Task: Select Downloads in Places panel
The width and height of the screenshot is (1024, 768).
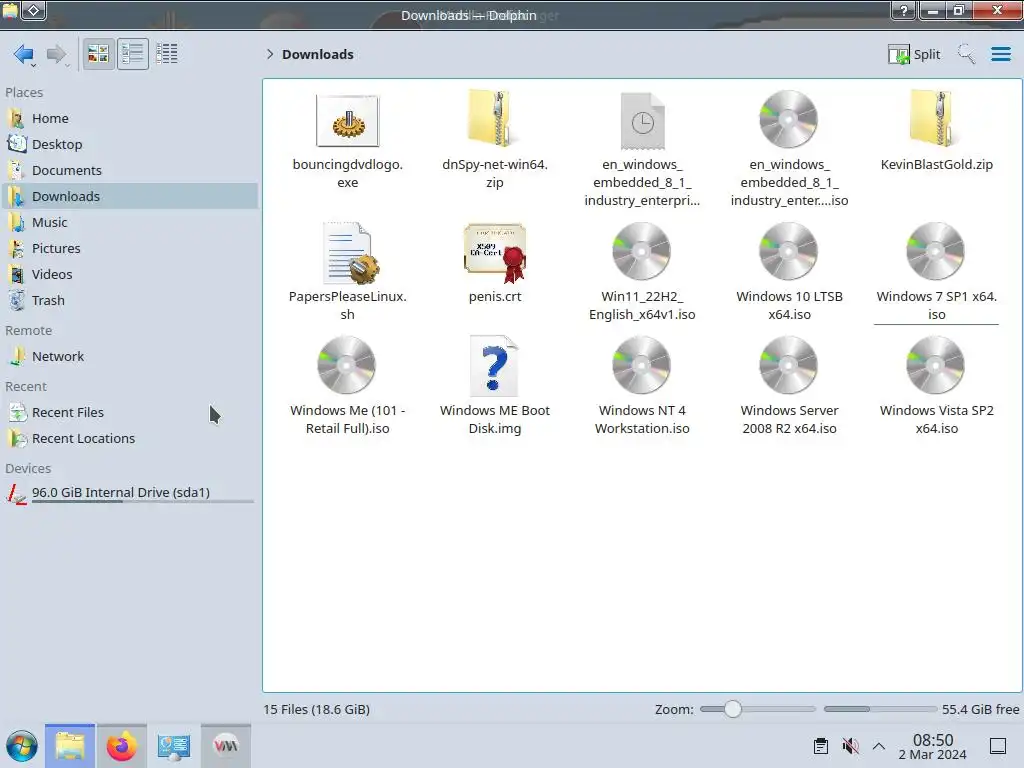Action: pos(129,197)
